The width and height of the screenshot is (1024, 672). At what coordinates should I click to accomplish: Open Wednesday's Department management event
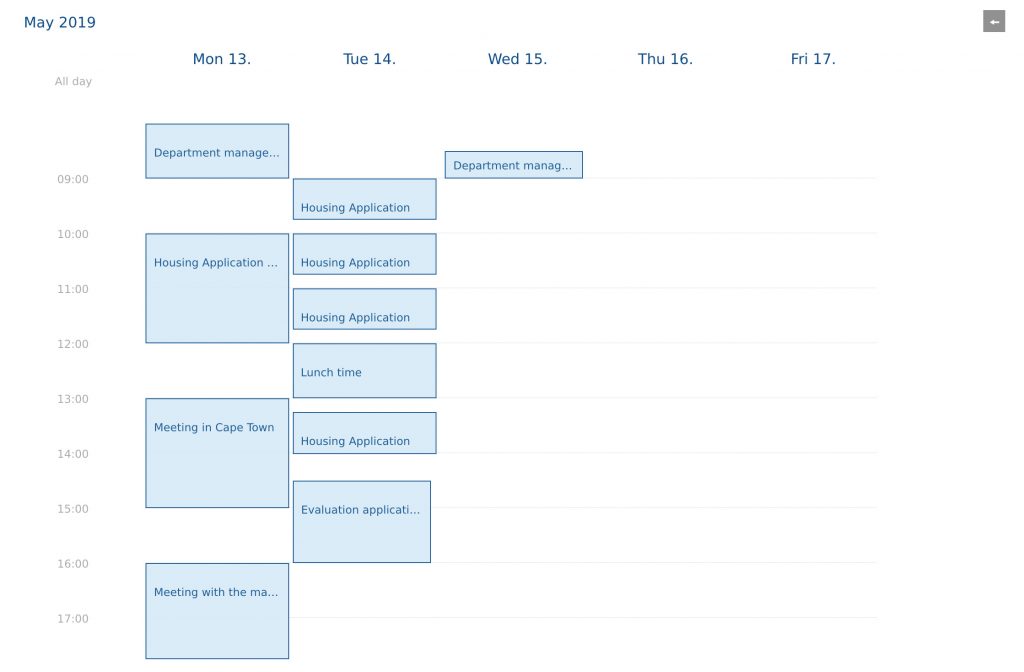pyautogui.click(x=513, y=165)
